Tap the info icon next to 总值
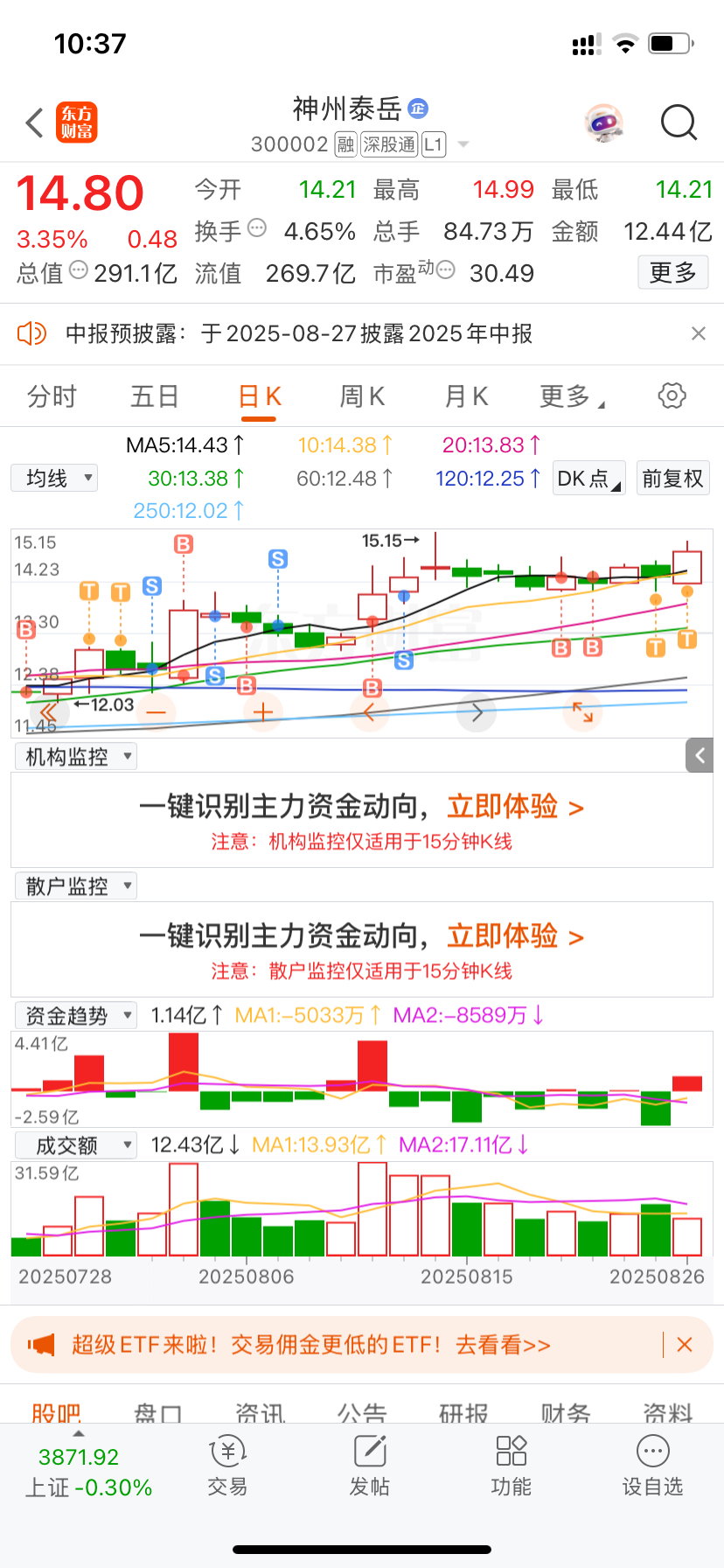Image resolution: width=724 pixels, height=1568 pixels. [79, 270]
